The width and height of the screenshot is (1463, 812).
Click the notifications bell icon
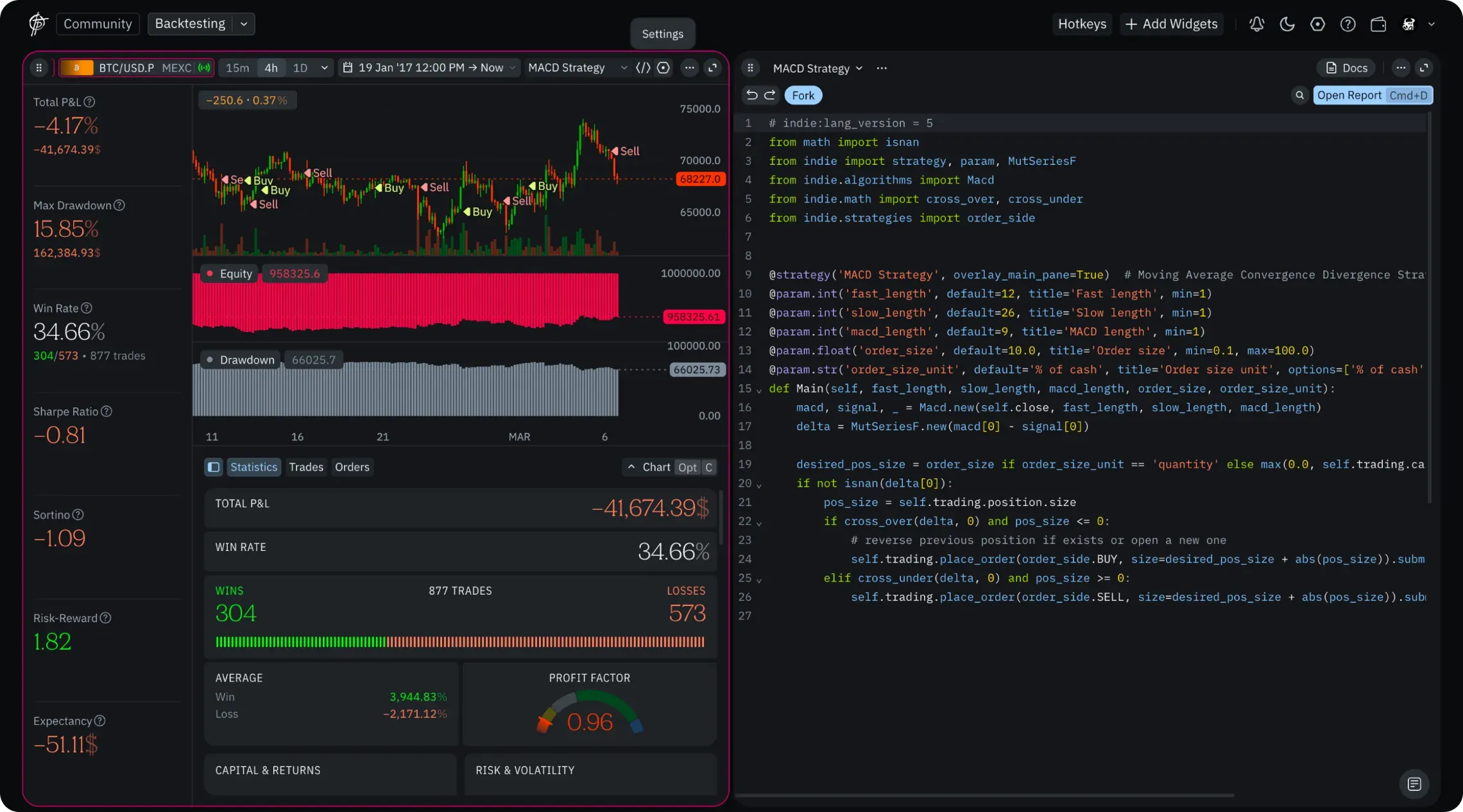tap(1256, 24)
